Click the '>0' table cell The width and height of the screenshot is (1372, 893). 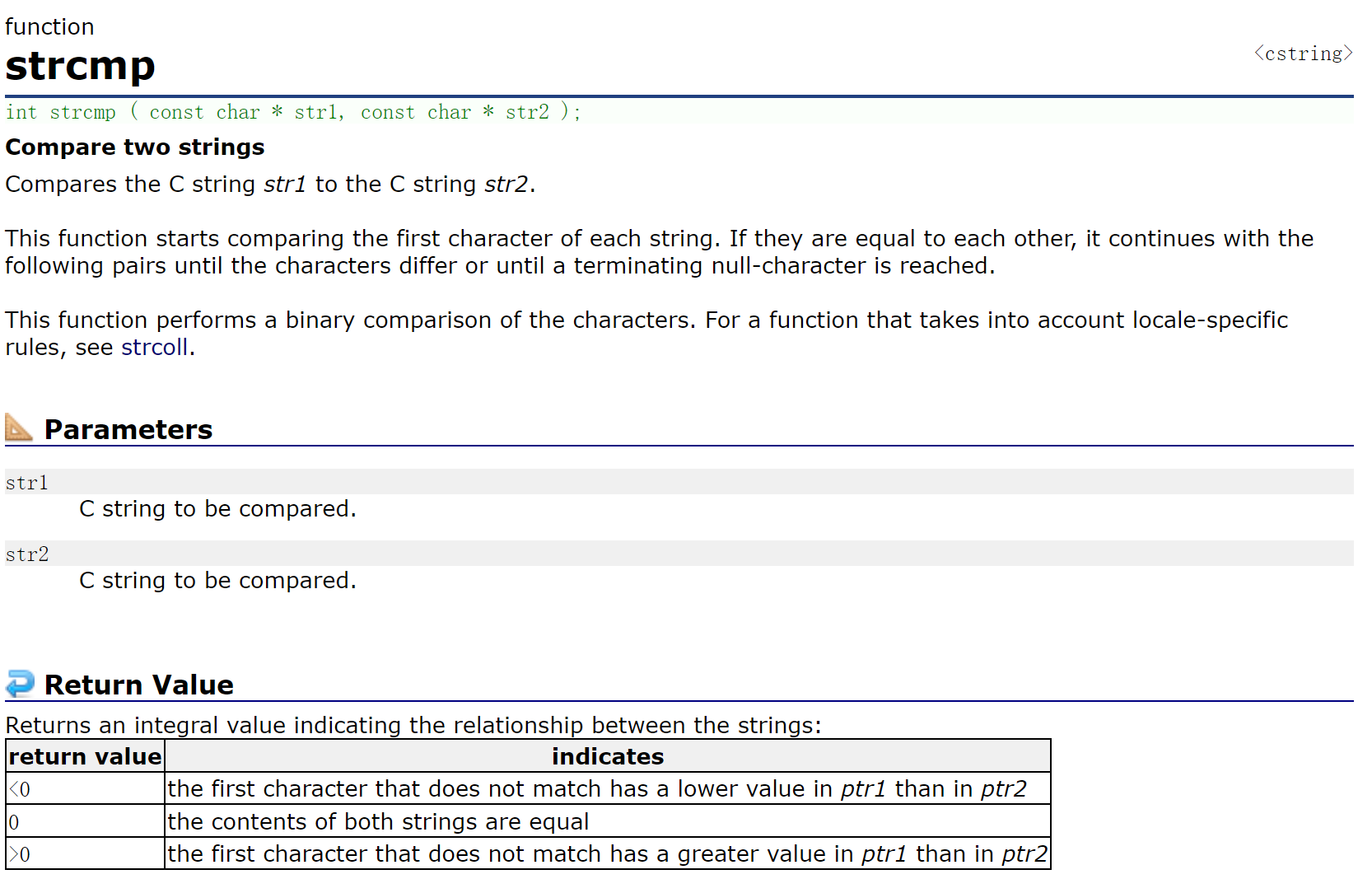pos(85,853)
